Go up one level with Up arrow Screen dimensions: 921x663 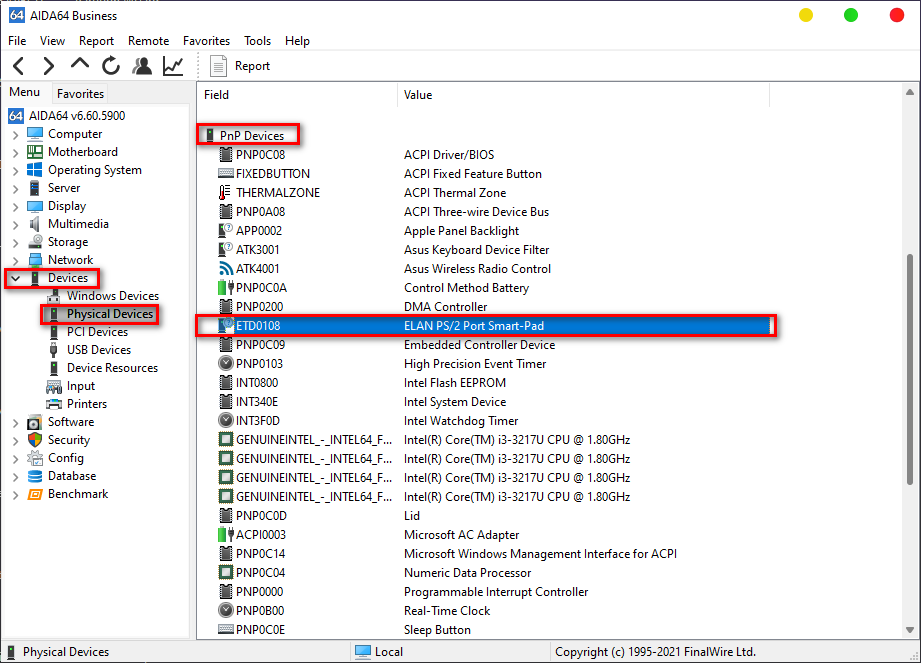click(80, 65)
